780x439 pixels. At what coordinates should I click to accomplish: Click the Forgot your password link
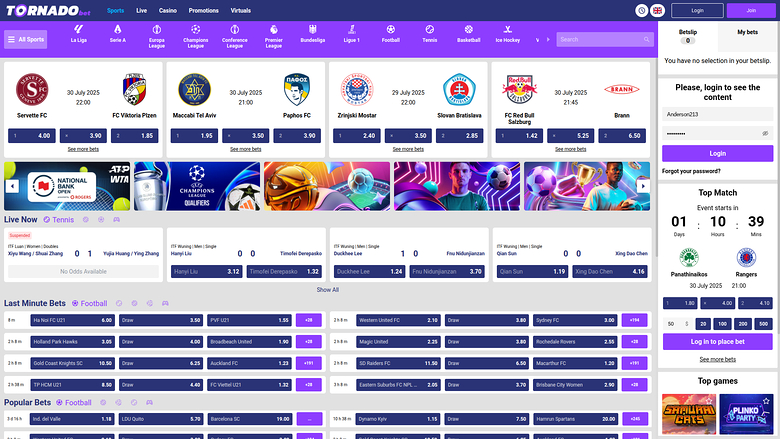(x=691, y=171)
